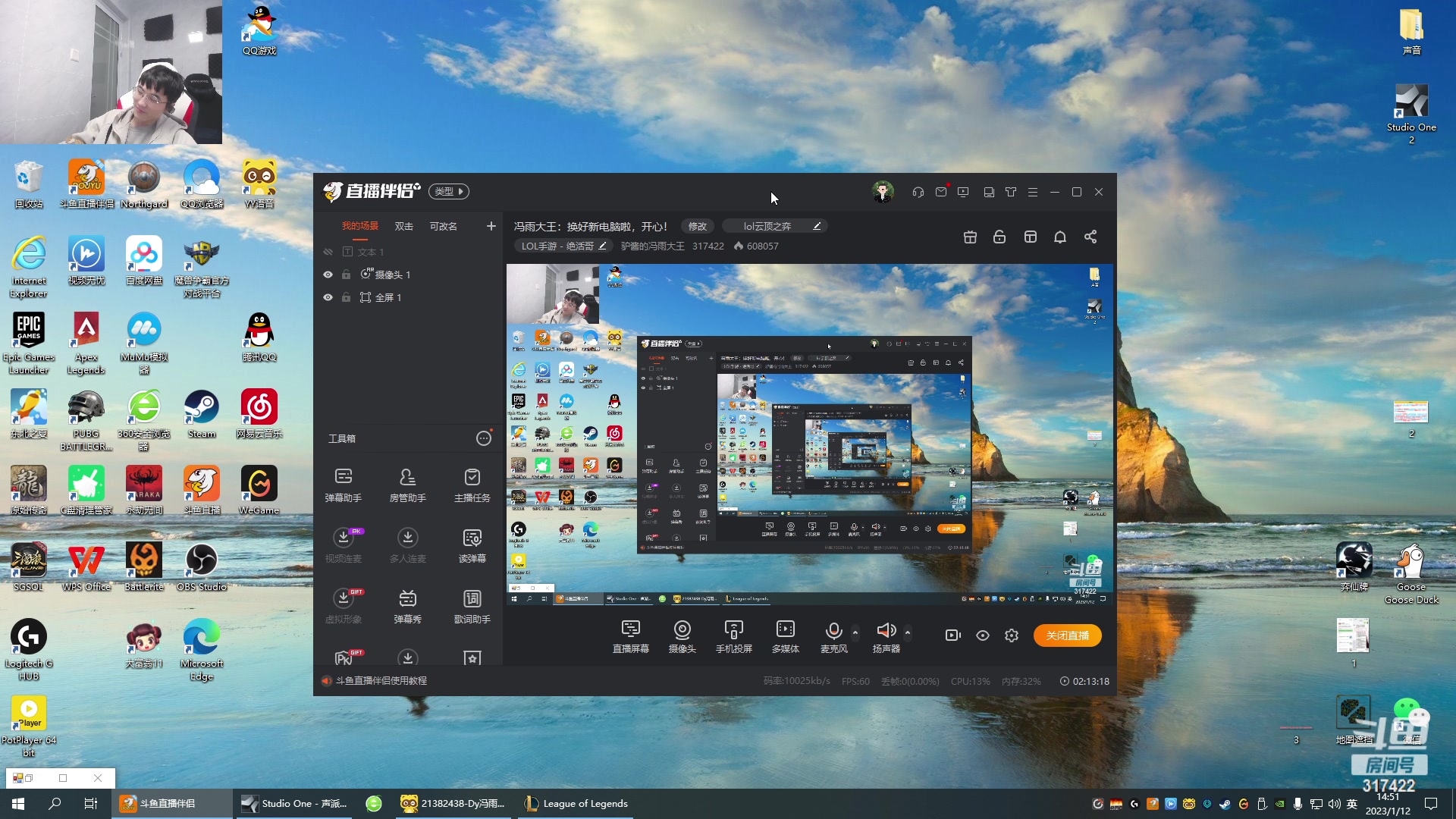Expand the 麦克风 microphone options arrow

(855, 632)
